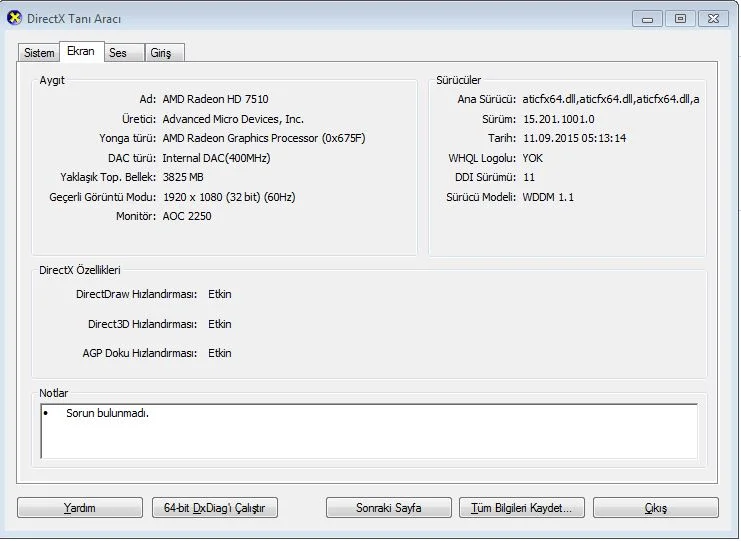741x541 pixels.
Task: Go to the Giriş tab
Action: 164,52
